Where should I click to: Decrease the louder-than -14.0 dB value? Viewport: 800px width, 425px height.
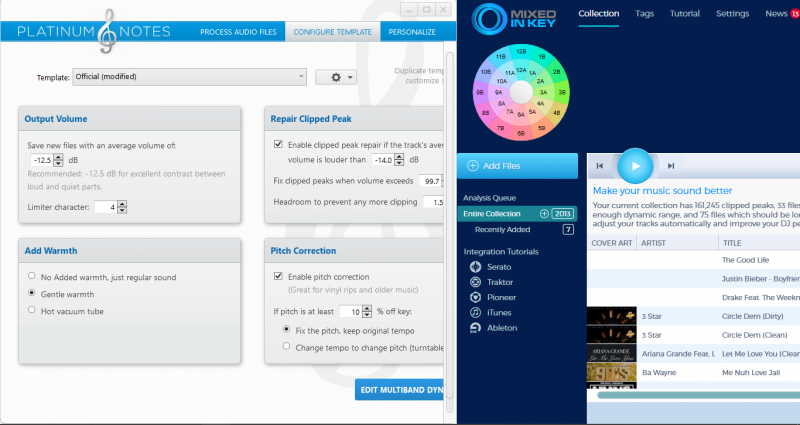399,163
